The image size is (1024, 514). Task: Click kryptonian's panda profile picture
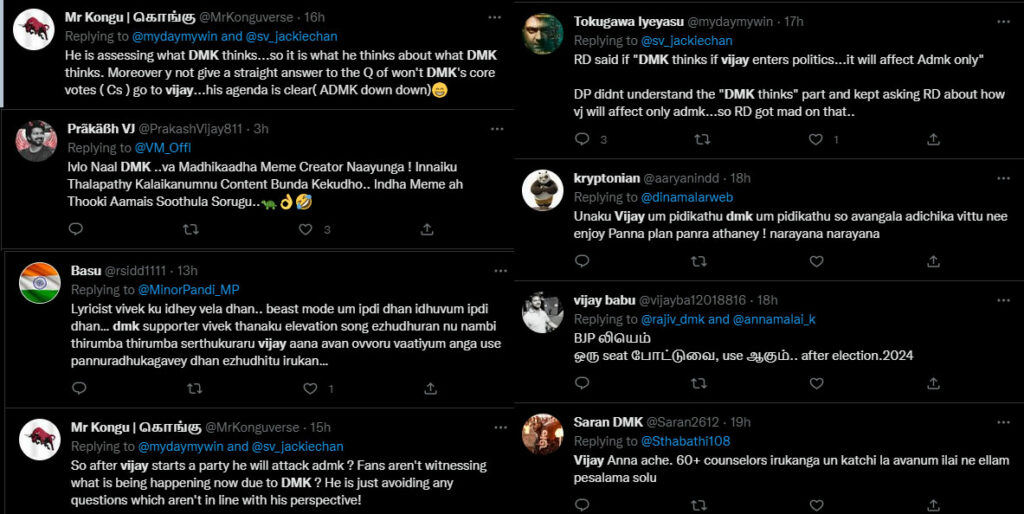pyautogui.click(x=544, y=189)
